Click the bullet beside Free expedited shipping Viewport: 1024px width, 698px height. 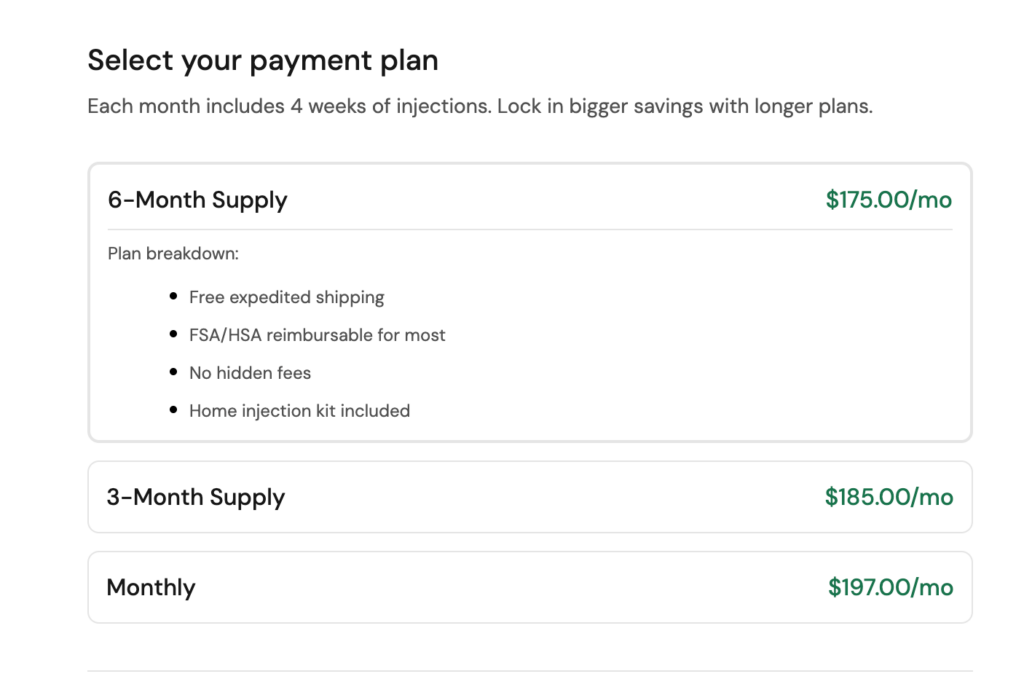174,297
